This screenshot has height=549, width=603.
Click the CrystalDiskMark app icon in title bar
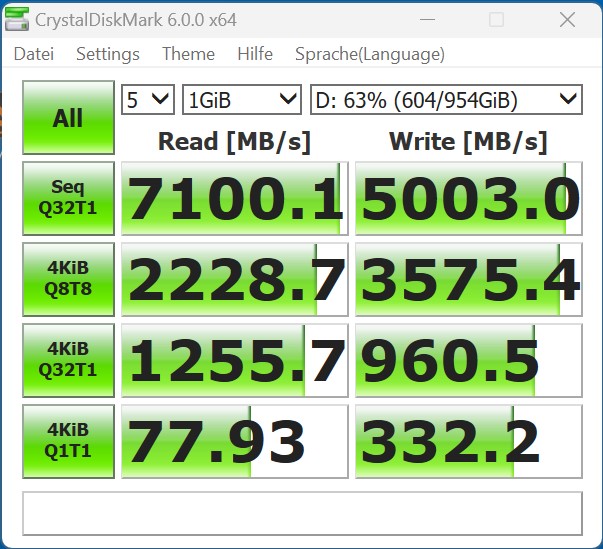coord(17,20)
